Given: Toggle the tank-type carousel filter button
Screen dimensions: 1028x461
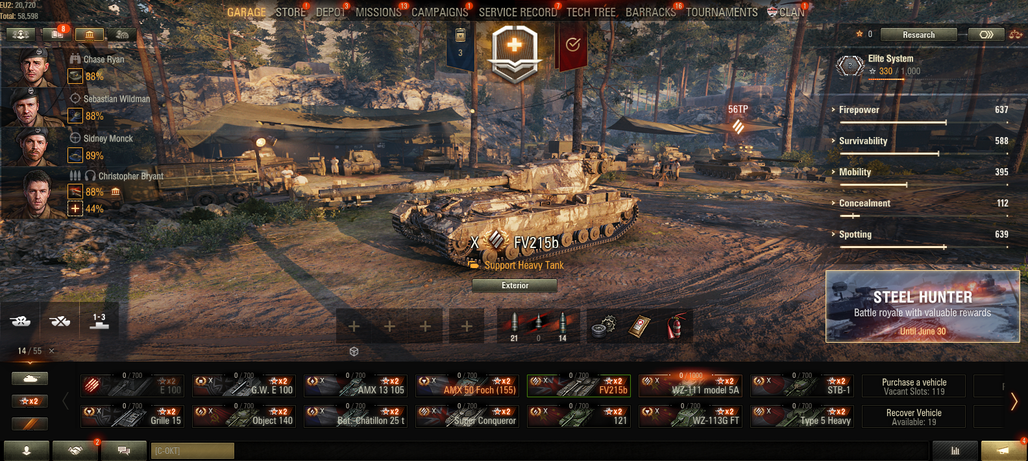Looking at the screenshot, I should 30,379.
